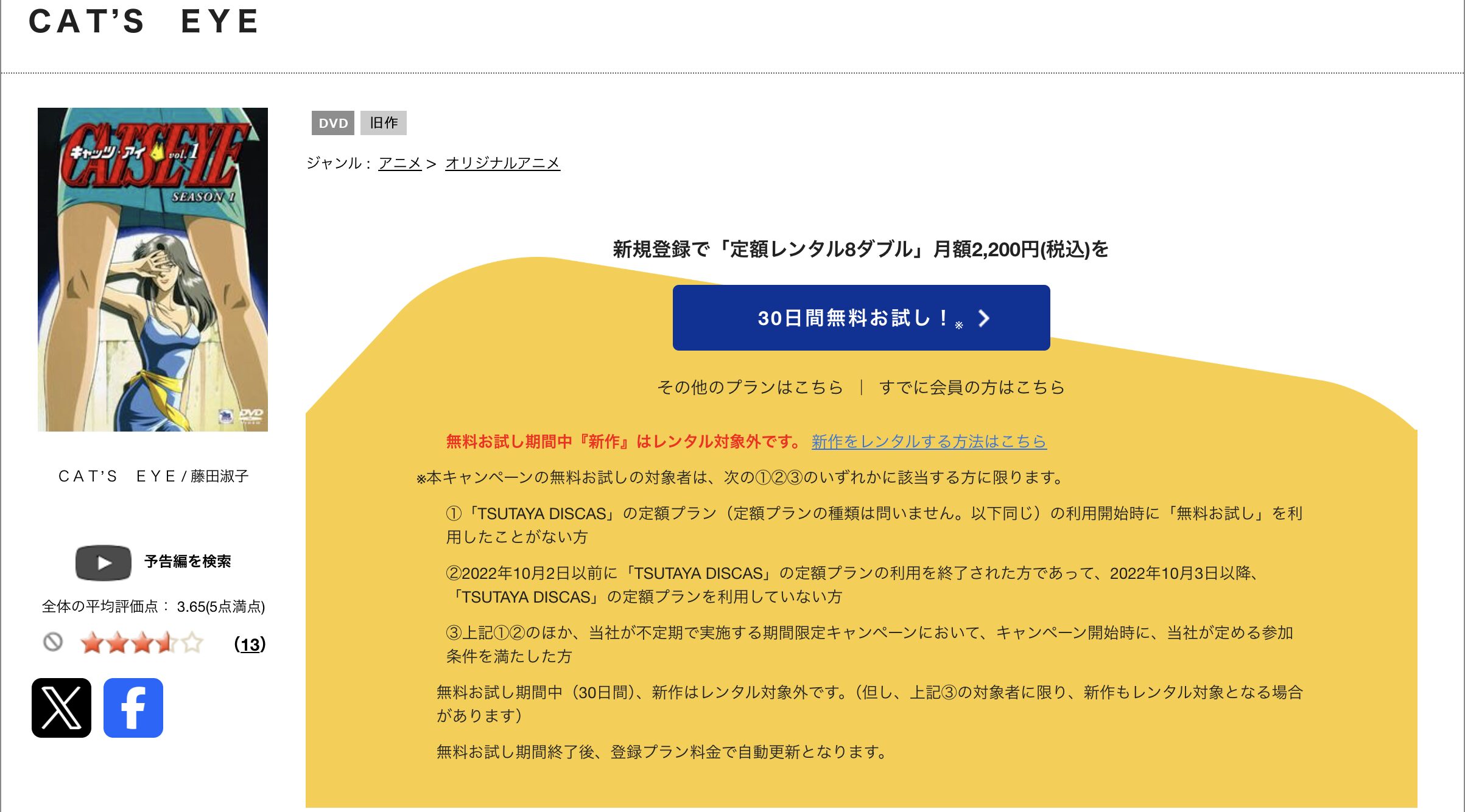Open 新作をレンタルする方法はこちら link
This screenshot has height=812, width=1465.
point(929,441)
